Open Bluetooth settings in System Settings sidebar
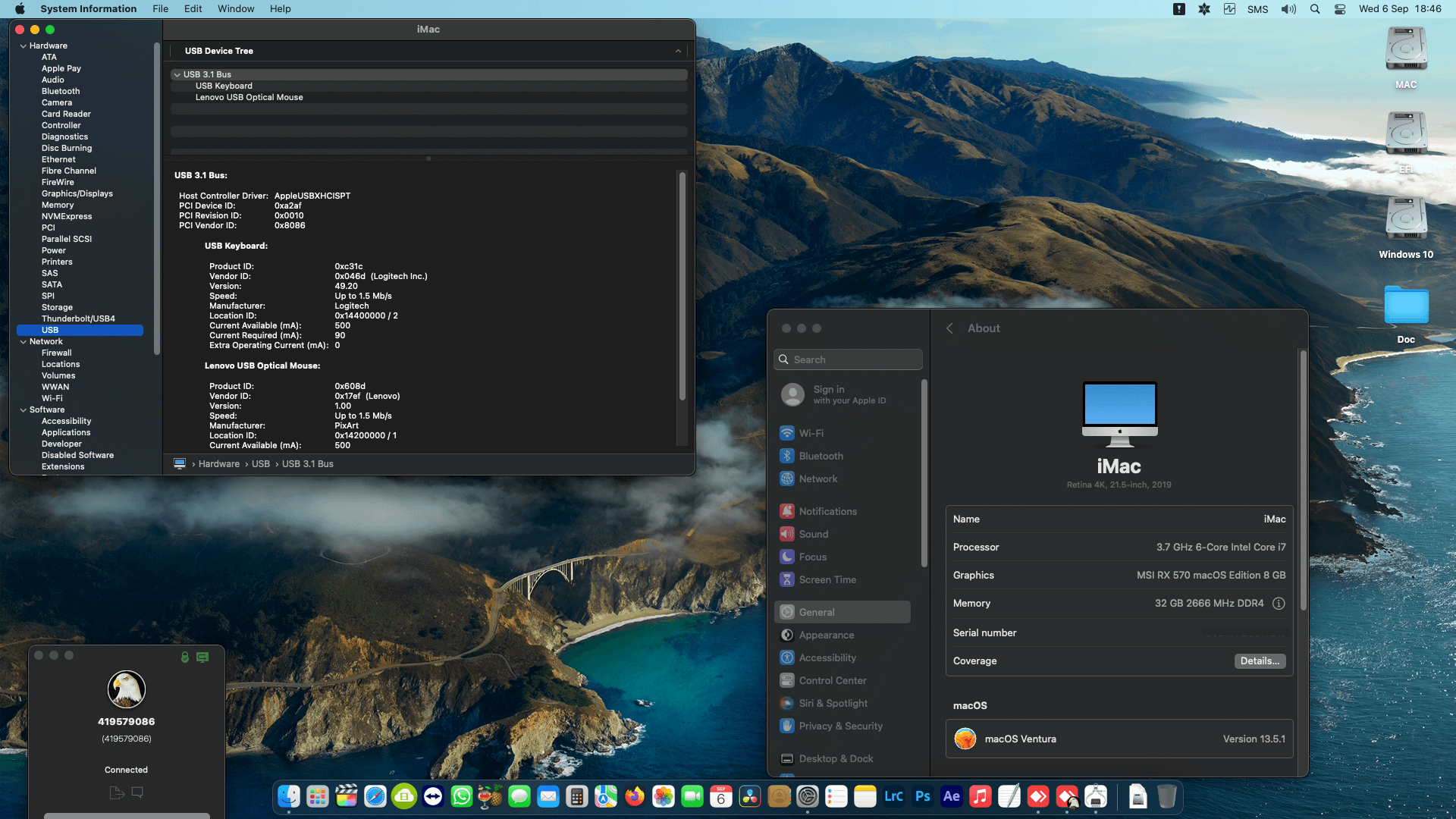The image size is (1456, 819). tap(821, 456)
